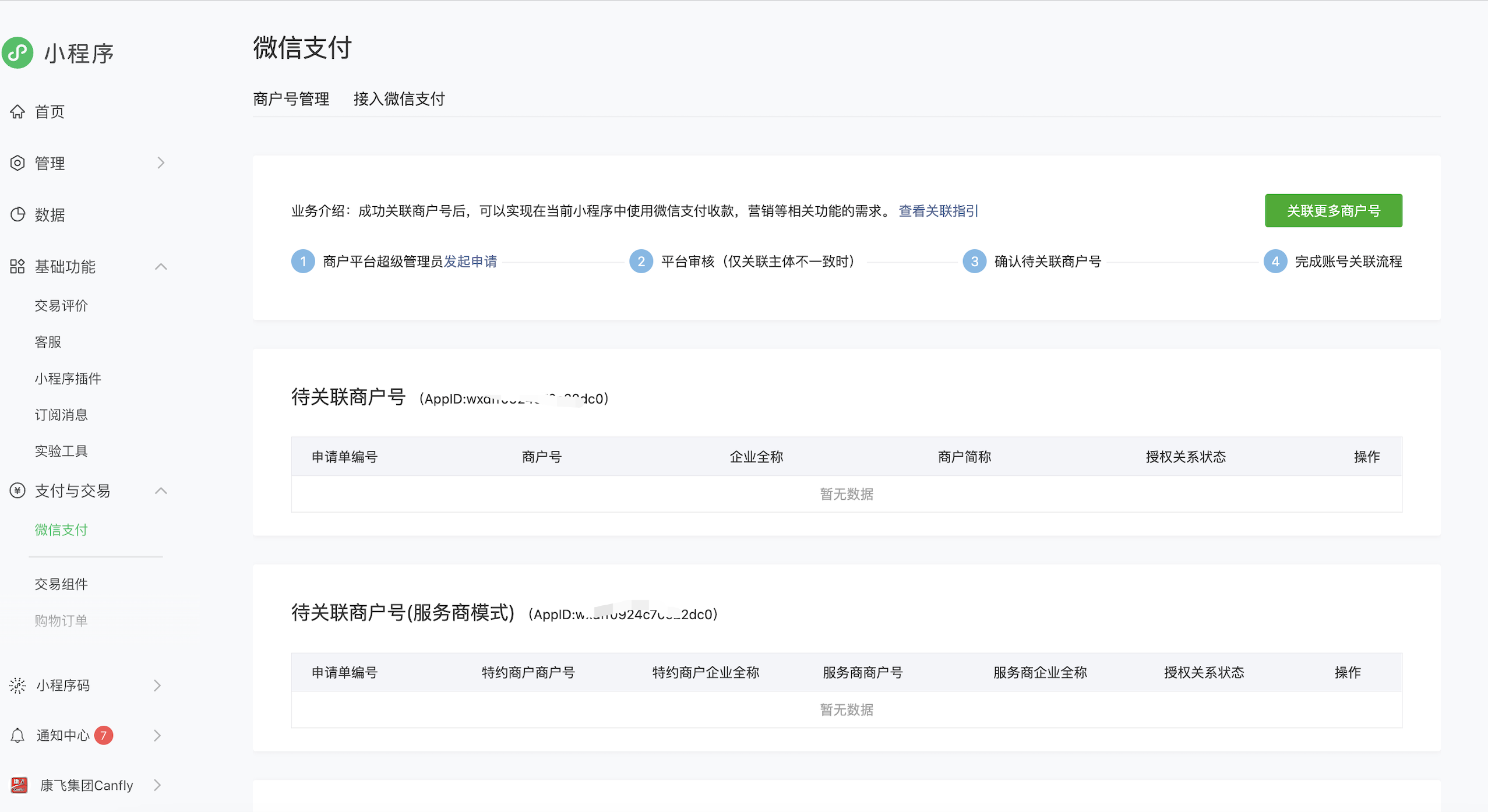Select 订阅消息 submenu item
The width and height of the screenshot is (1488, 812).
click(x=61, y=414)
